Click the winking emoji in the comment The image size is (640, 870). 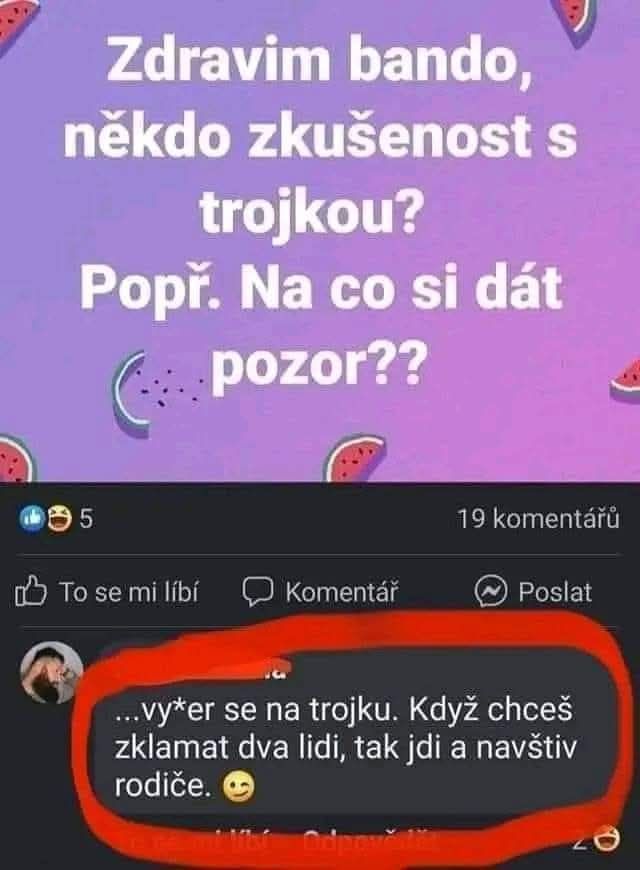pyautogui.click(x=239, y=787)
